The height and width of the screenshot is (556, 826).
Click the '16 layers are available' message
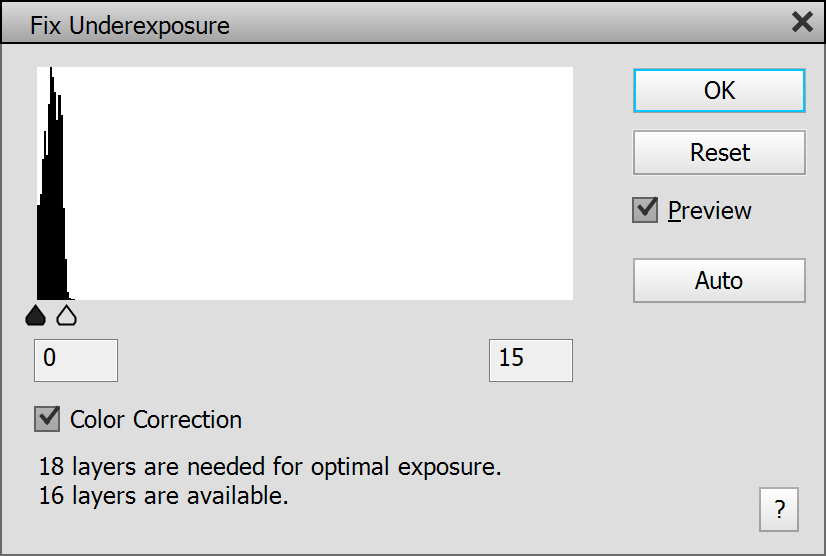[x=164, y=494]
